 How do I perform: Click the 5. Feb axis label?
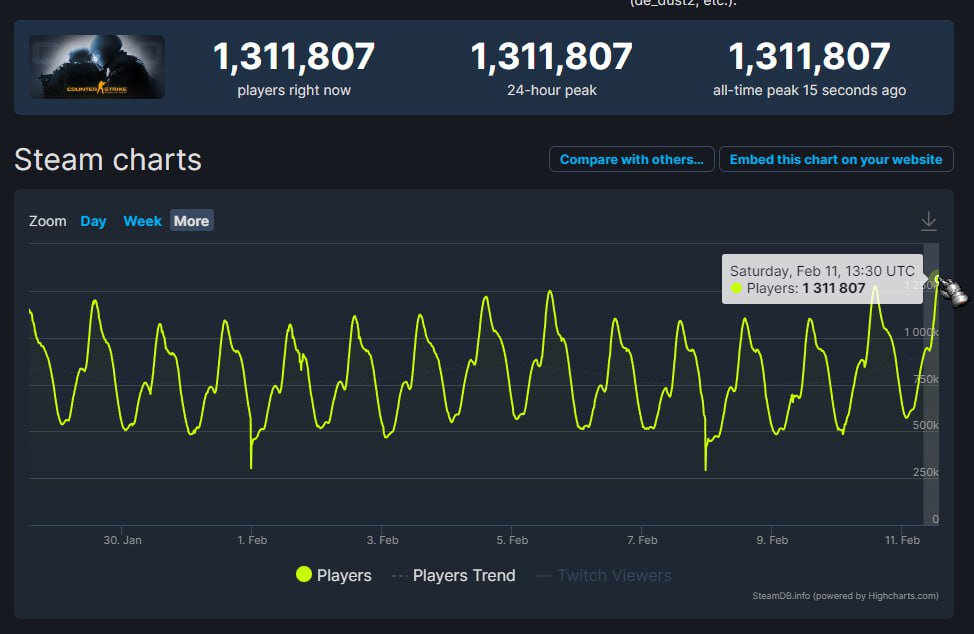tap(512, 540)
